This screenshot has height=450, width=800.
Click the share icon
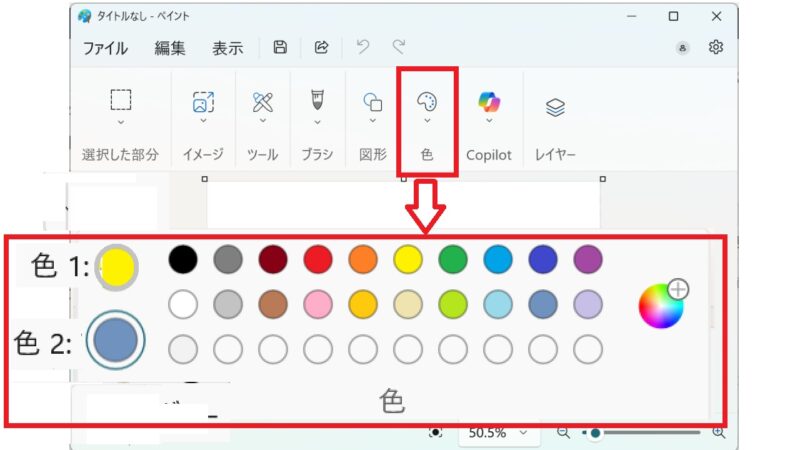click(321, 47)
